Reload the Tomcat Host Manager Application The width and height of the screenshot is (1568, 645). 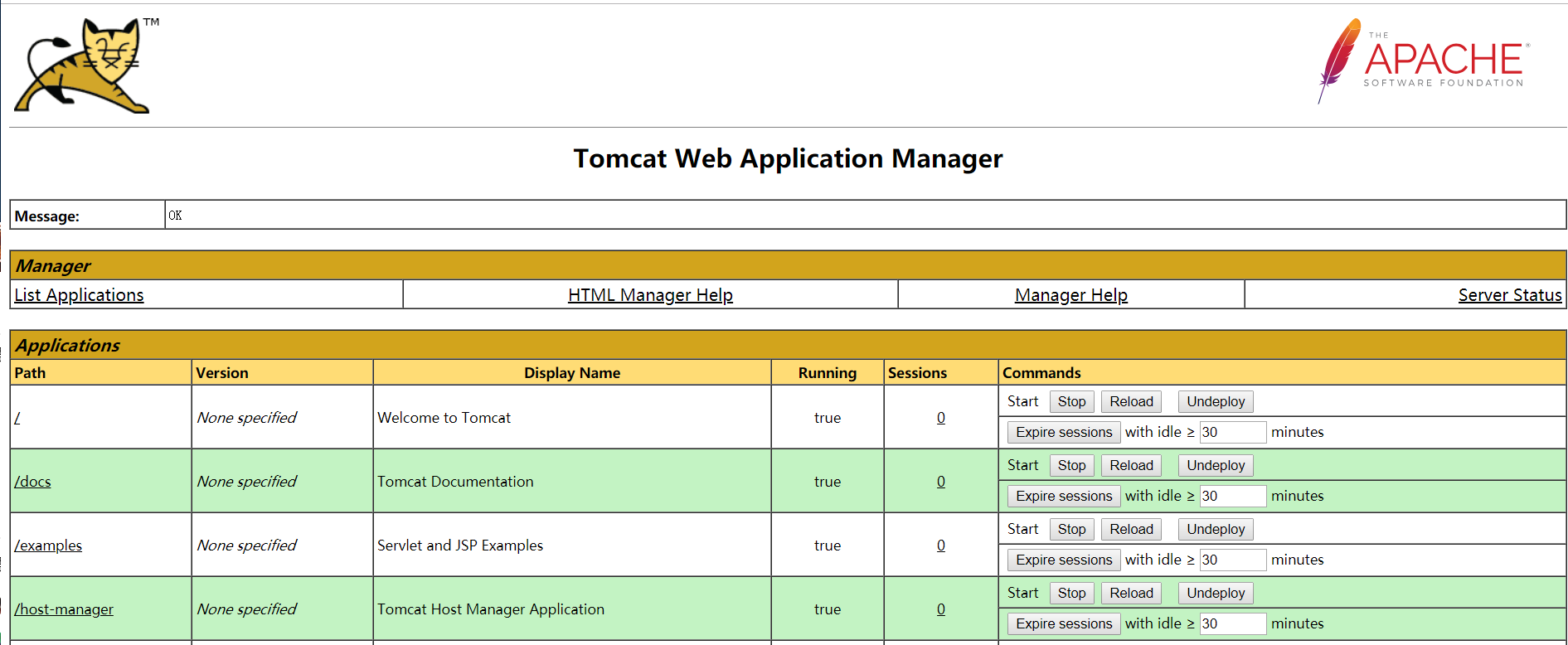point(1131,593)
